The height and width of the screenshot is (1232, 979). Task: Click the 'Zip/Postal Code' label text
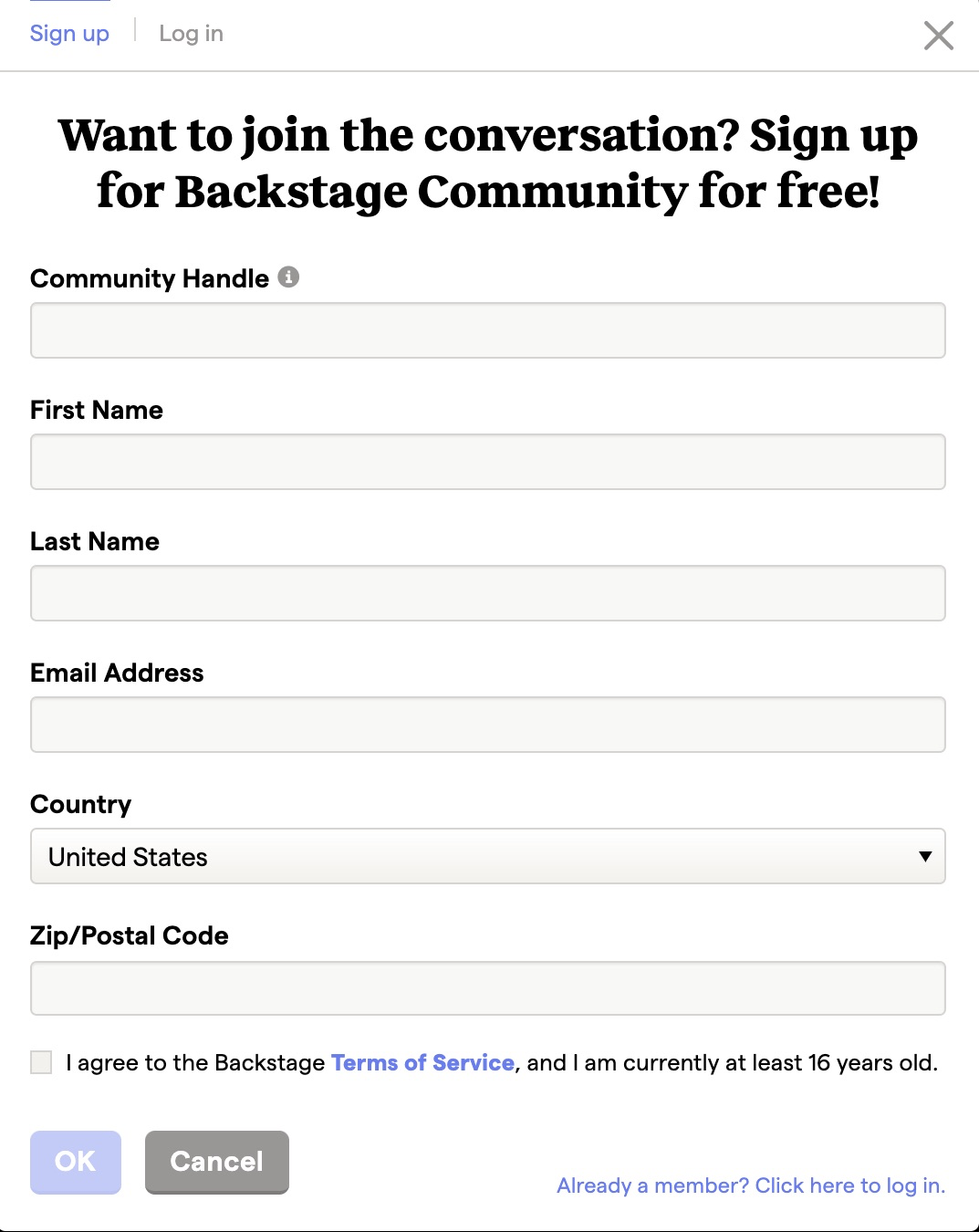coord(130,935)
